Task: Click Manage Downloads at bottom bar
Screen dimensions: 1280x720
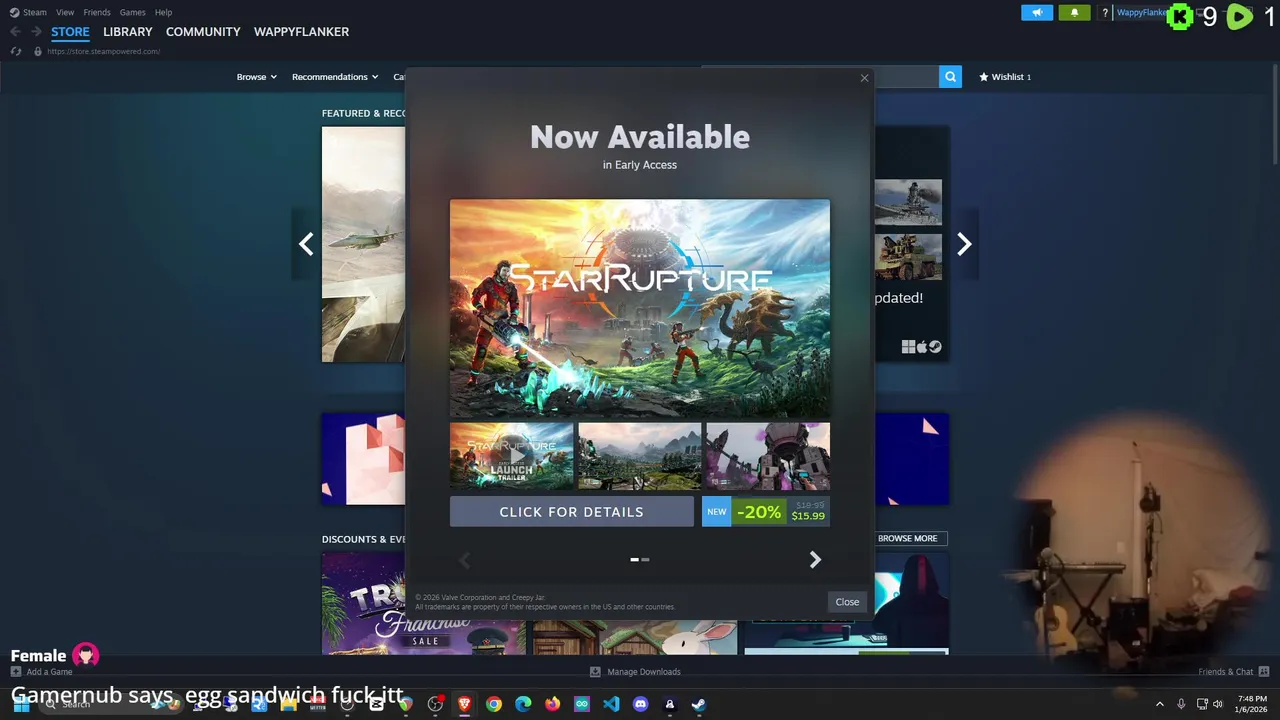Action: pyautogui.click(x=635, y=672)
